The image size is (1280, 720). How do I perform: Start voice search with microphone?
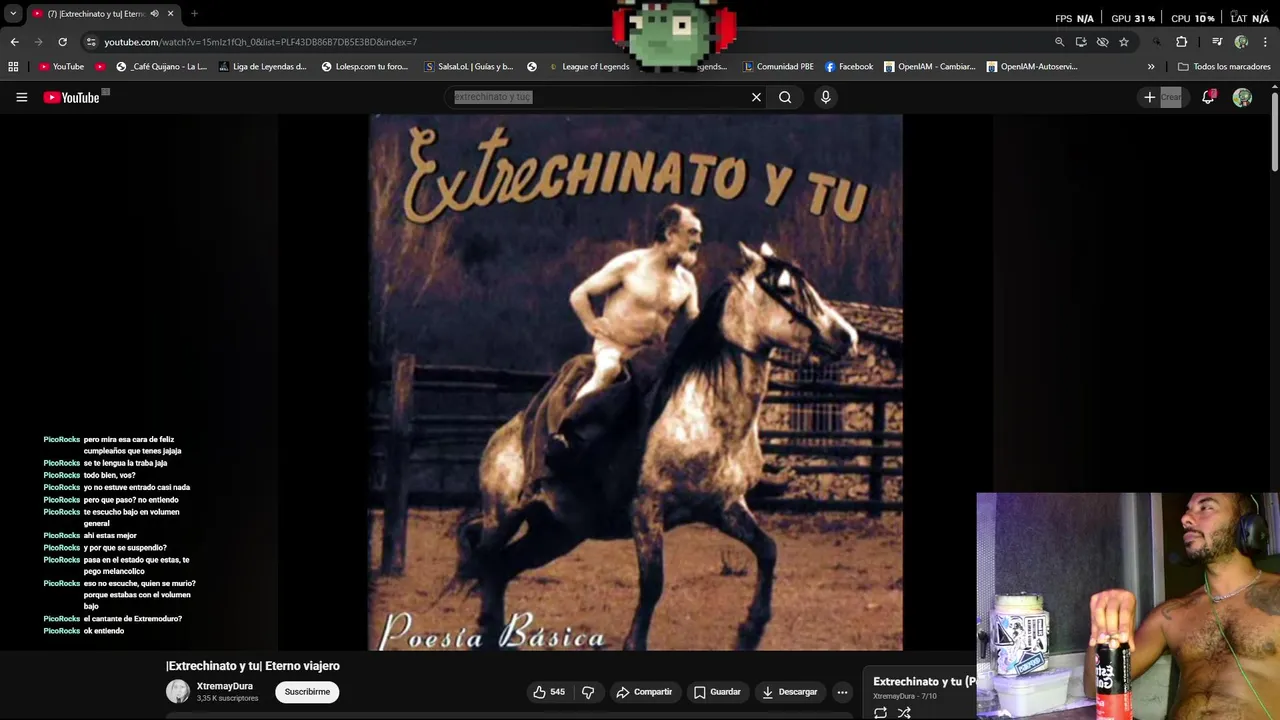[825, 97]
